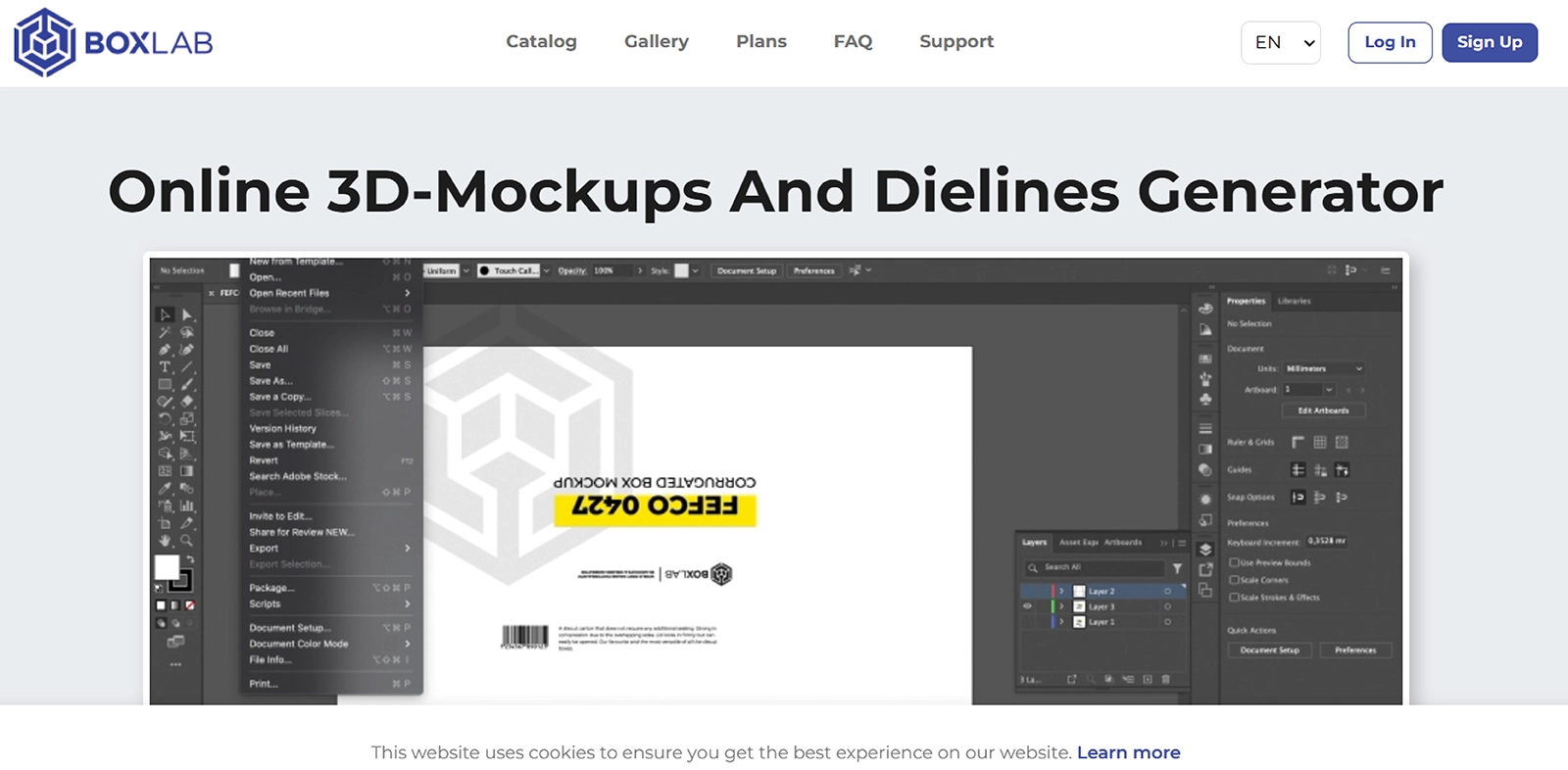
Task: Click the Edit Artboards button
Action: tap(1323, 410)
